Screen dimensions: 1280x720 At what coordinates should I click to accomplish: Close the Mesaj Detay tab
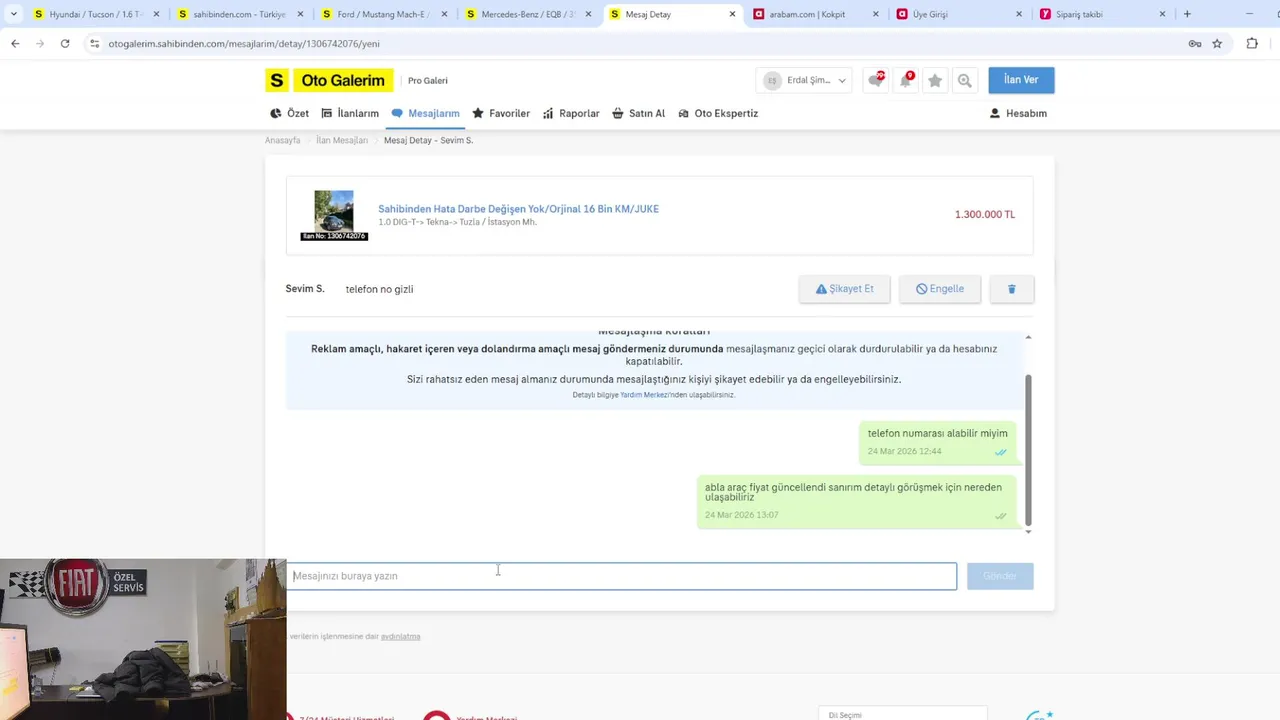tap(732, 14)
